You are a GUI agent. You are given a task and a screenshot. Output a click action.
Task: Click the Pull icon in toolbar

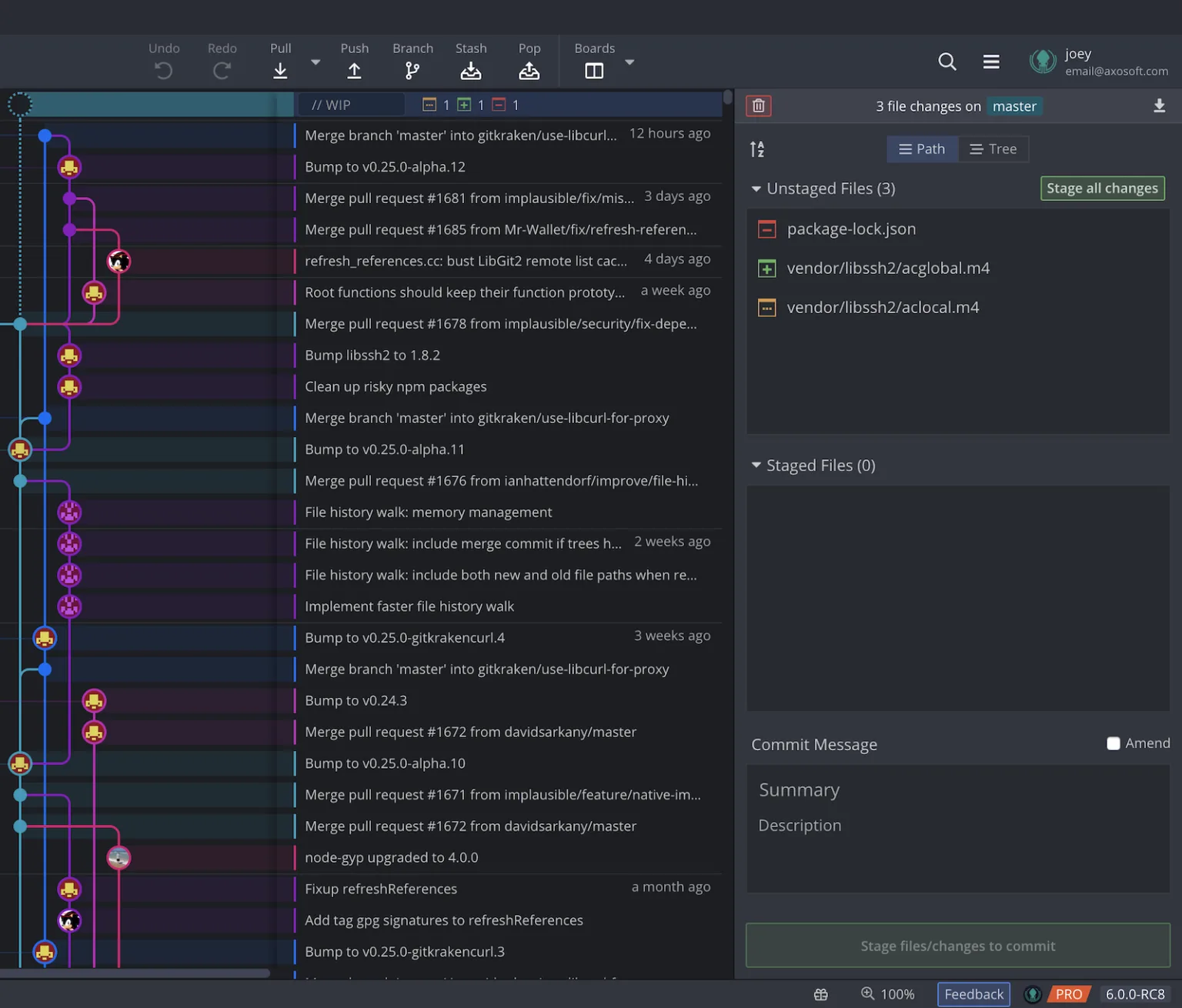(x=280, y=71)
